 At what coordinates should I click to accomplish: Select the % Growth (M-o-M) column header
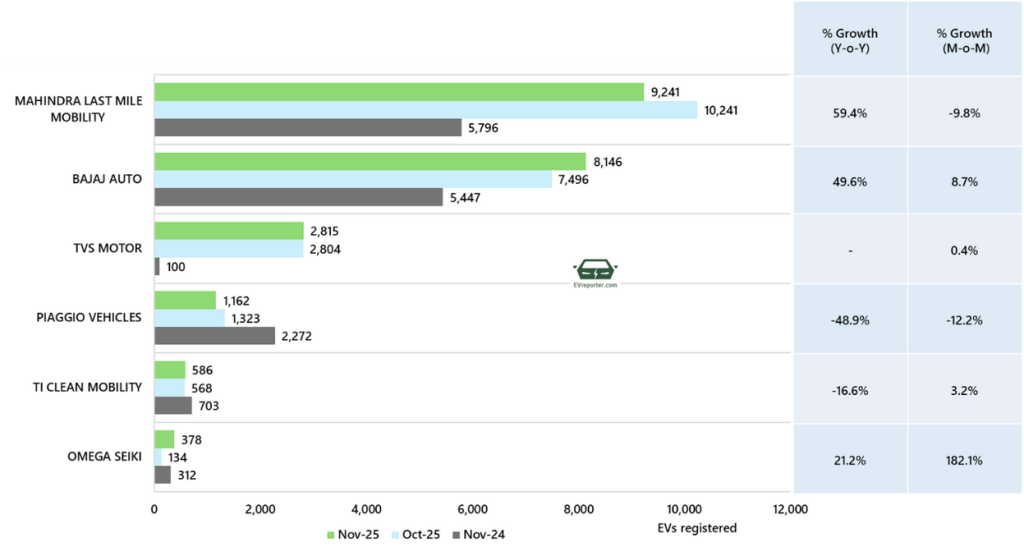965,38
